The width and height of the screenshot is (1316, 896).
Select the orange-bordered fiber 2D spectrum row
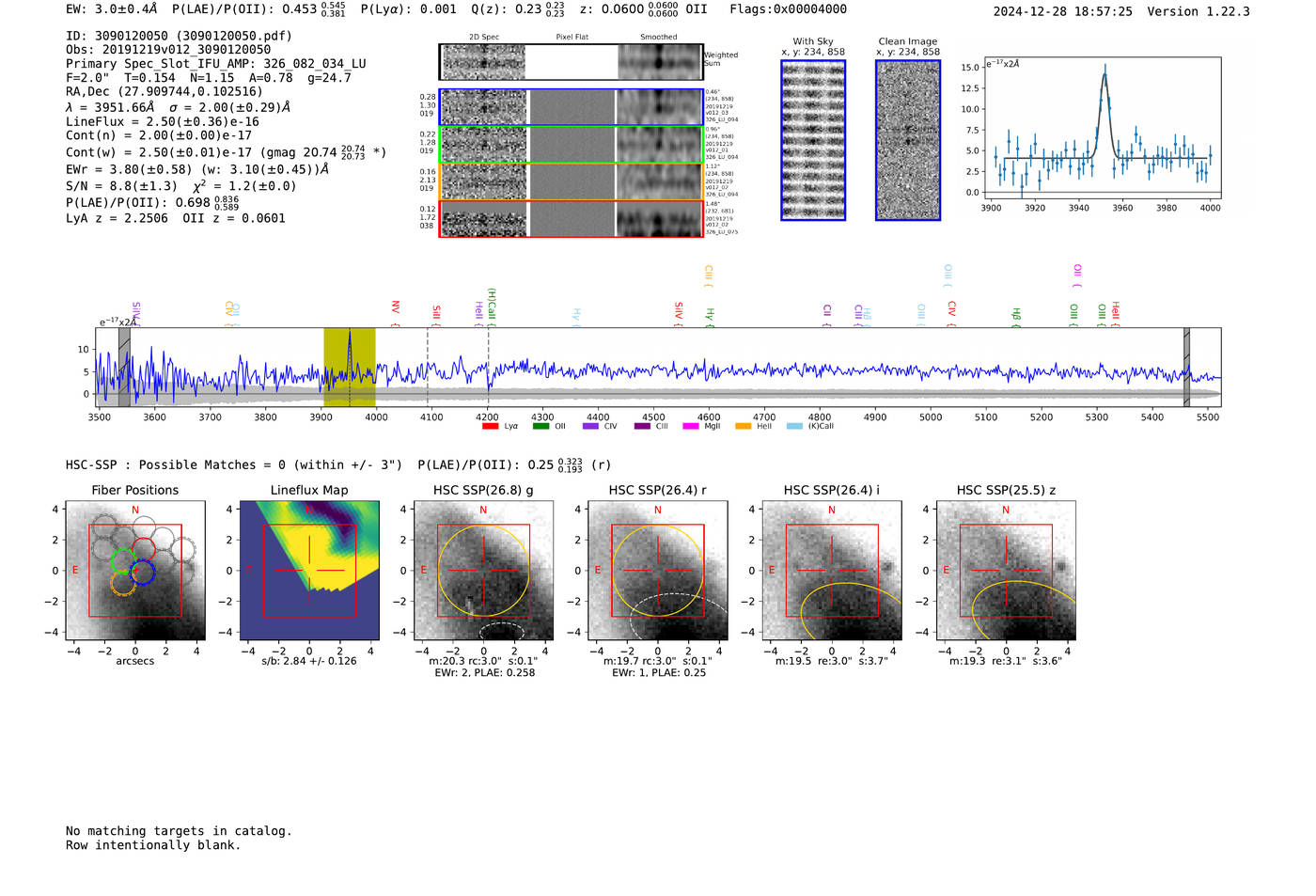tap(571, 181)
